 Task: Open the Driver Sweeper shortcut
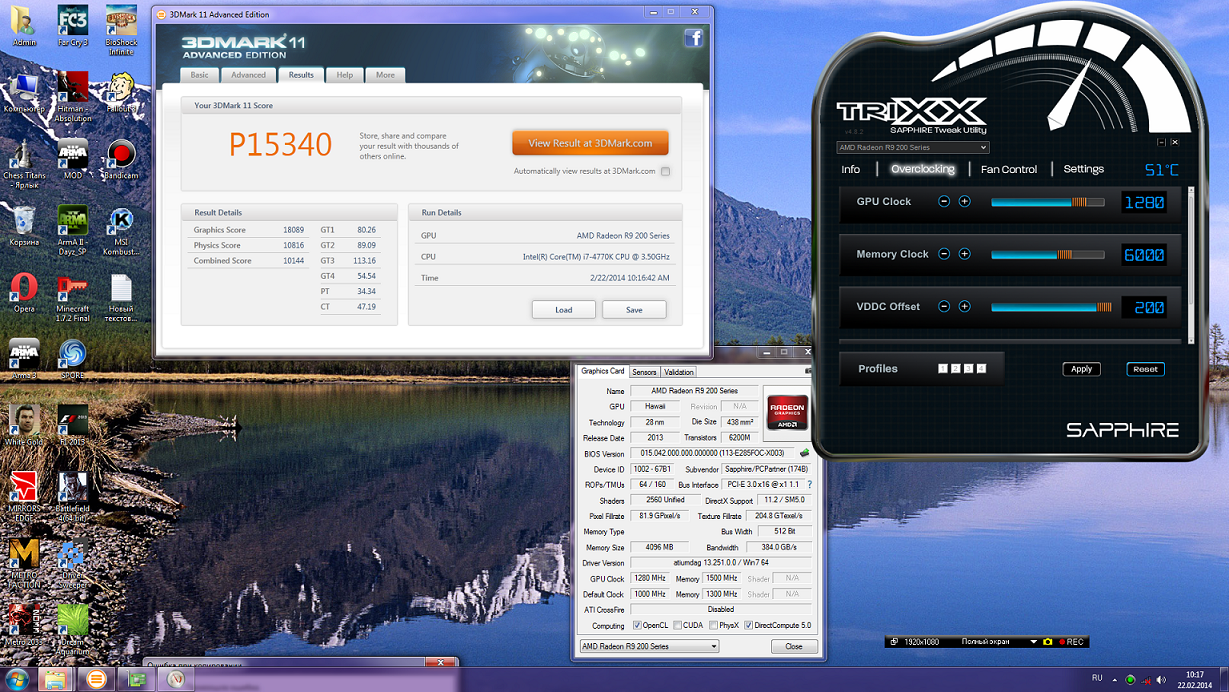click(x=72, y=562)
